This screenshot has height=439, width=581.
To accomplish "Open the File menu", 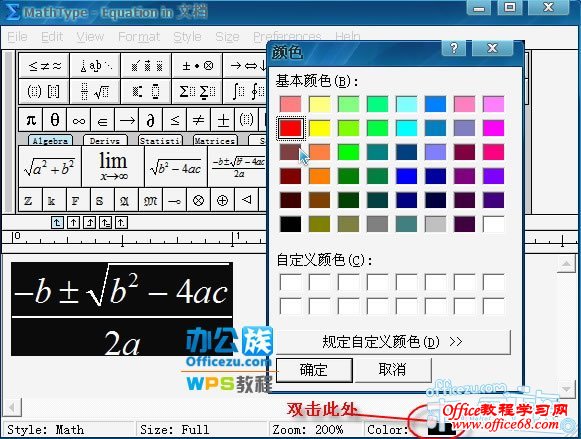I will pos(17,37).
